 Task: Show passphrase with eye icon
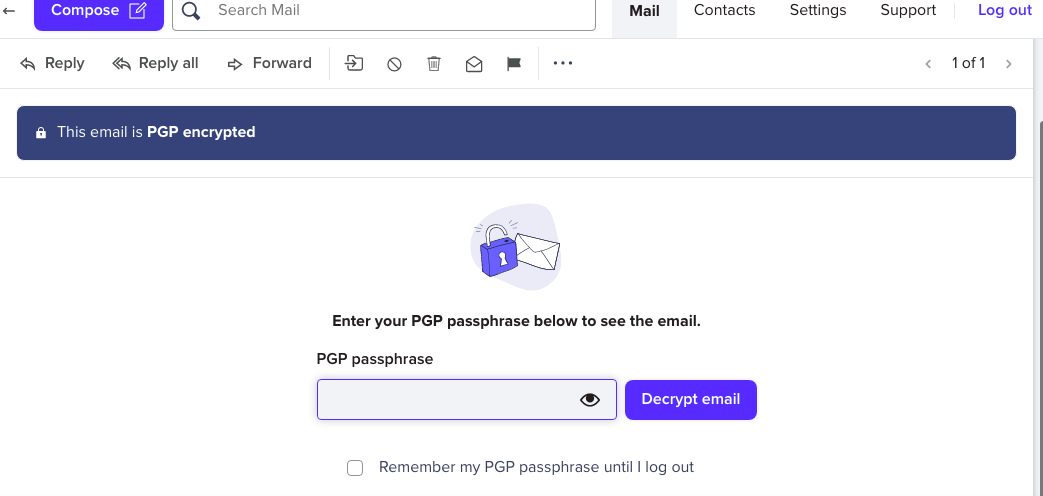coord(590,400)
